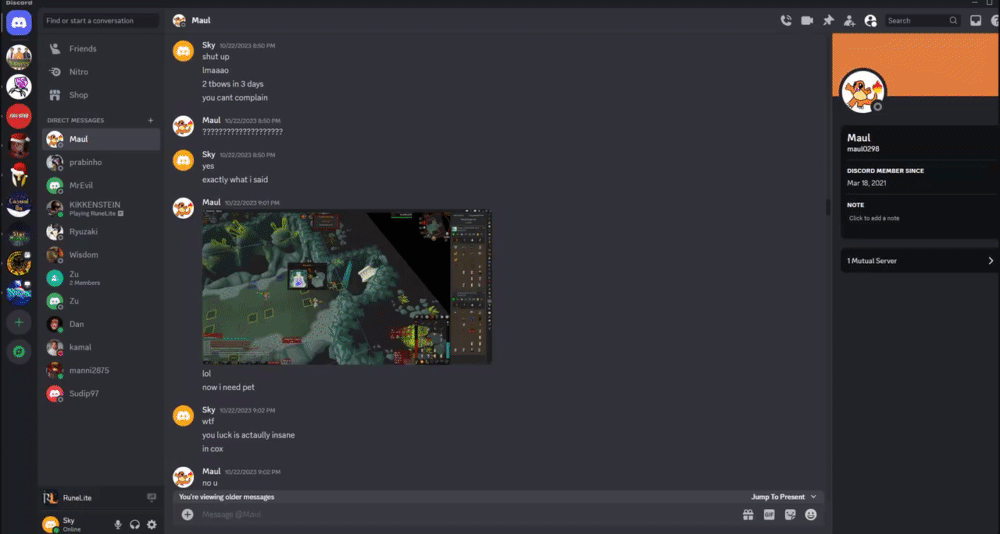Toggle microphone mute
Viewport: 1000px width, 534px height.
click(118, 524)
